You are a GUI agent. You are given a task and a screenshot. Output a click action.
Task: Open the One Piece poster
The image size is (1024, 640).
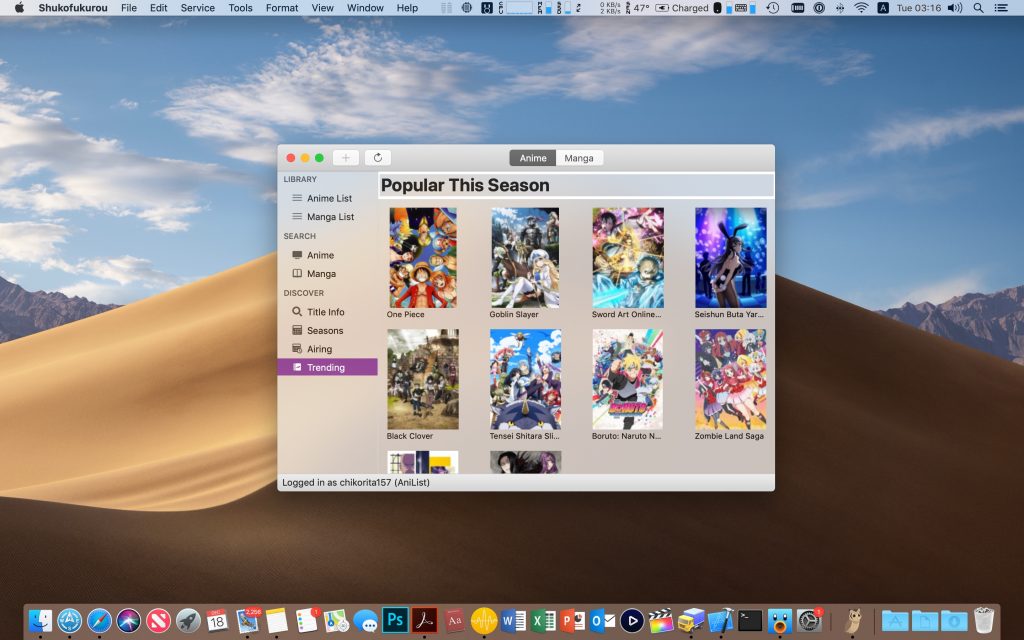[423, 257]
